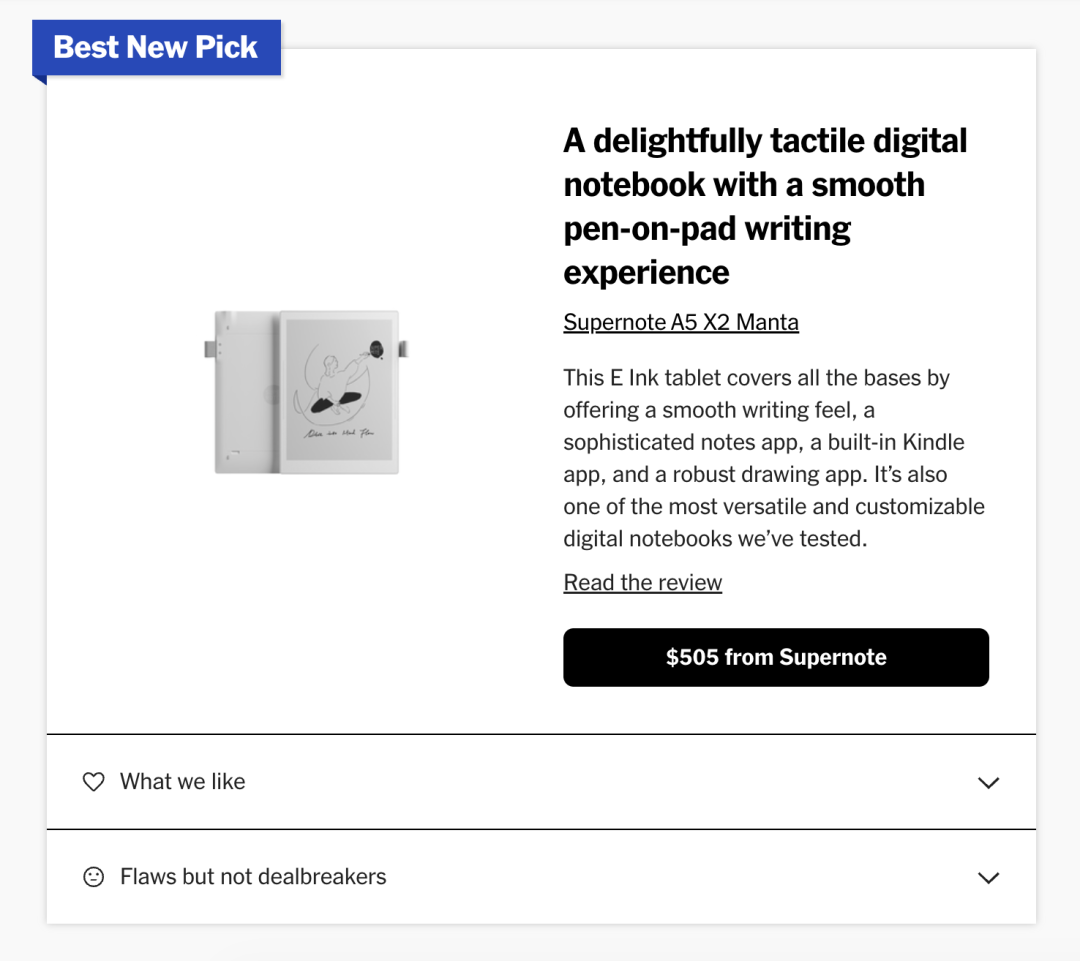Screen dimensions: 1080x961
Task: Select the "Flaws but not dealbreakers" text label
Action: pyautogui.click(x=253, y=877)
